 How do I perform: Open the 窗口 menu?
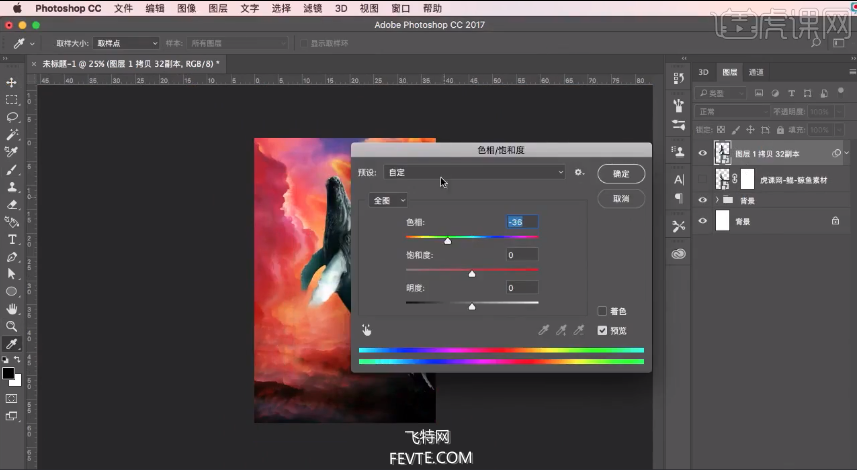(x=400, y=8)
